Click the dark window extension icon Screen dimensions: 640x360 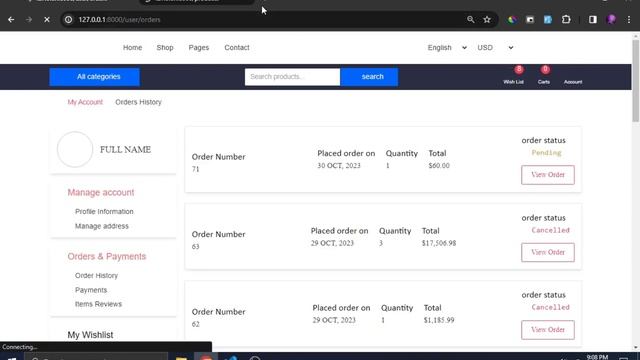pos(530,20)
